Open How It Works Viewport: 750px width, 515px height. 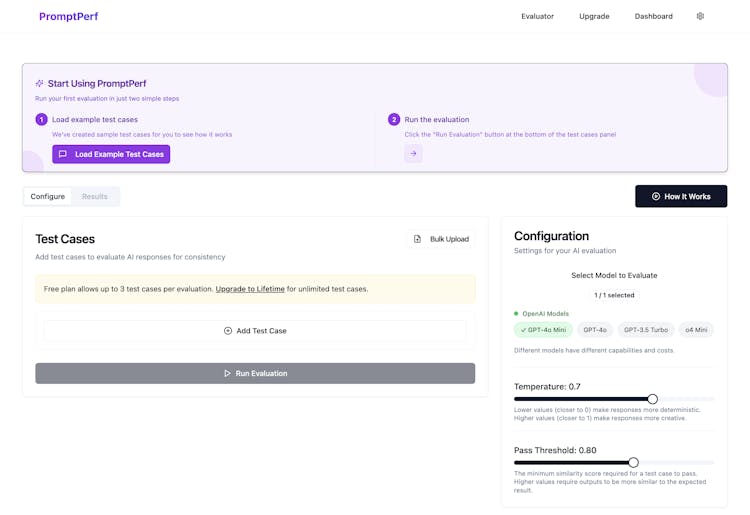(681, 196)
